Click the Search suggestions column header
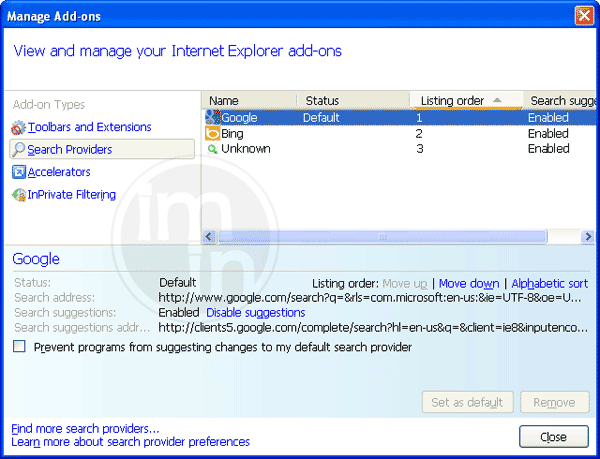Screen dimensions: 600x459 pyautogui.click(x=559, y=101)
